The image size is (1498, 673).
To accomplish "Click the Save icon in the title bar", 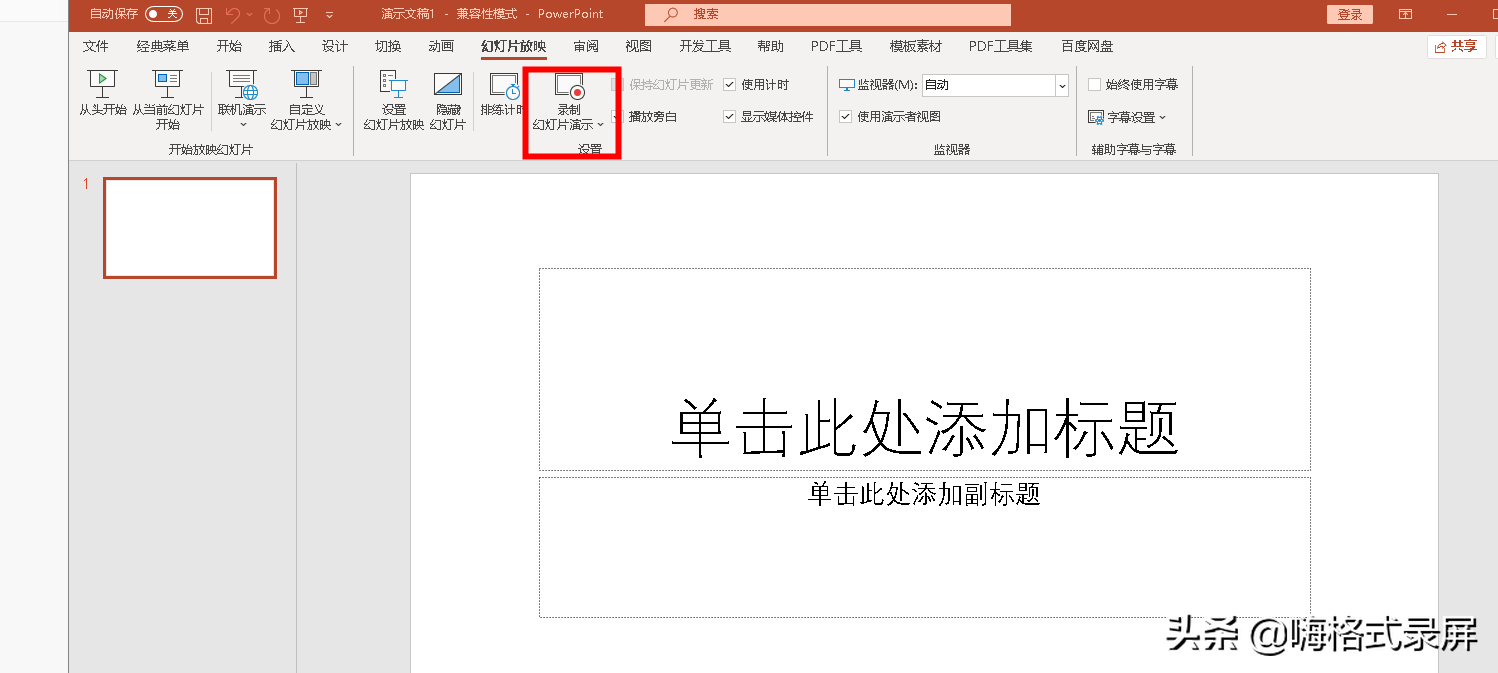I will pos(204,15).
